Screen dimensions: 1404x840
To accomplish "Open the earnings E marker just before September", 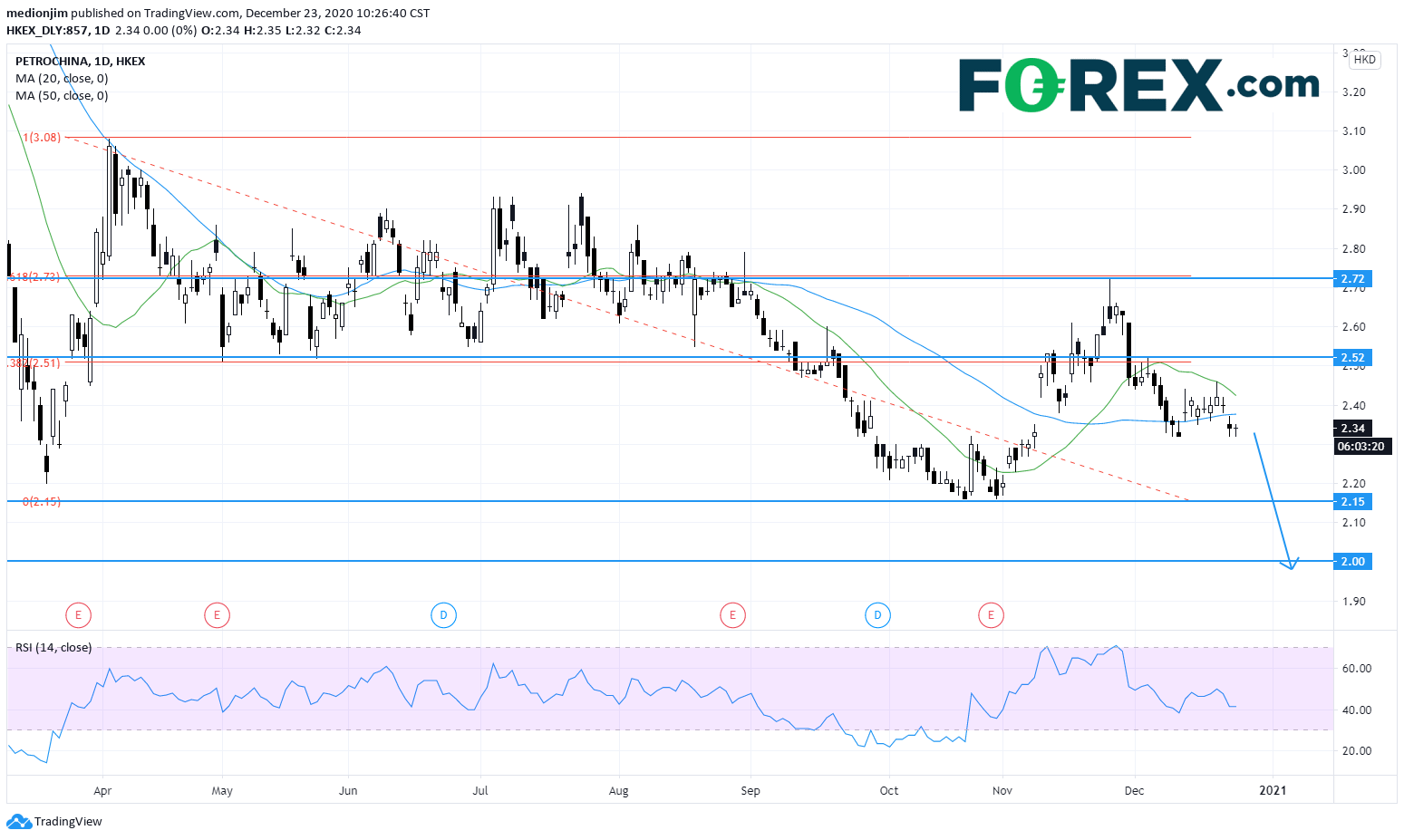I will [732, 616].
